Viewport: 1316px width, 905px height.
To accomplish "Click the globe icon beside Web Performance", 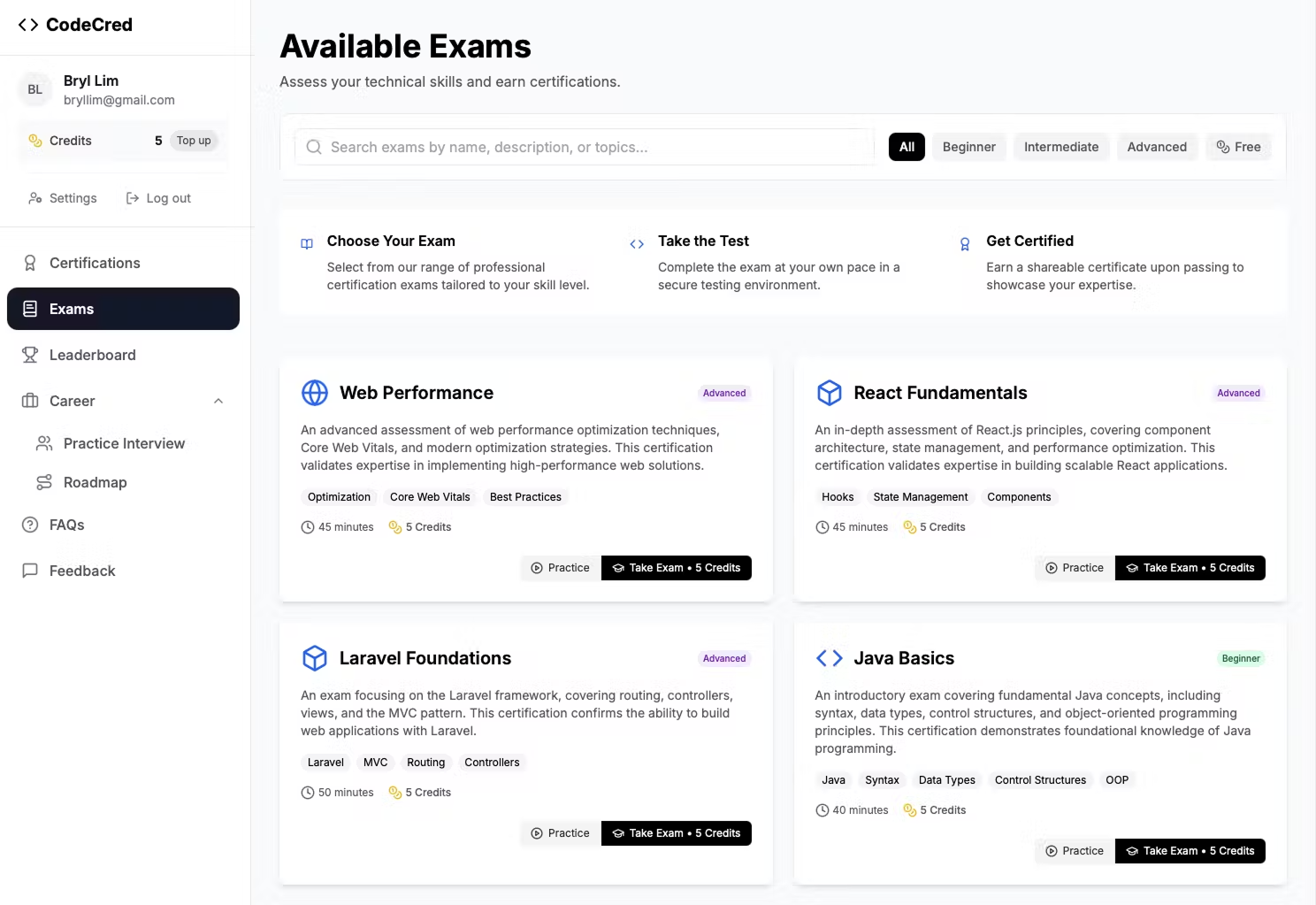I will (315, 393).
